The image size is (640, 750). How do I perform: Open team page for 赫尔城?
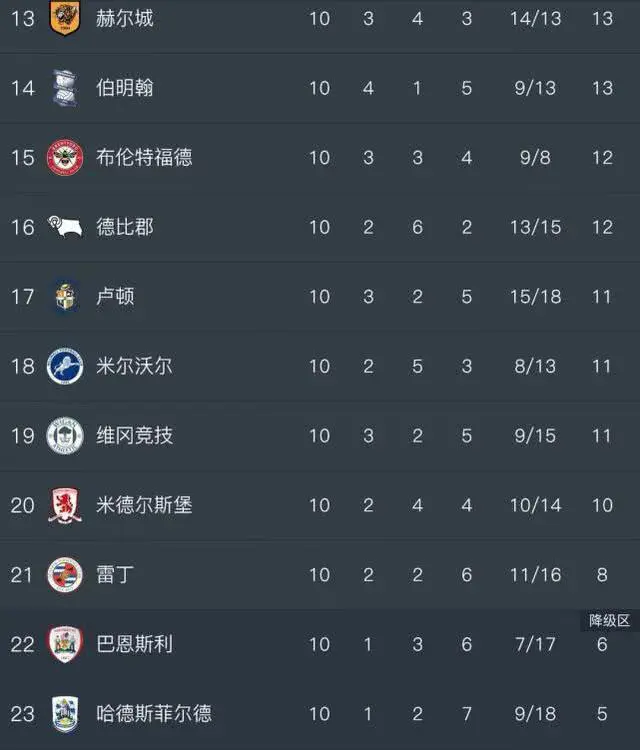(x=125, y=19)
